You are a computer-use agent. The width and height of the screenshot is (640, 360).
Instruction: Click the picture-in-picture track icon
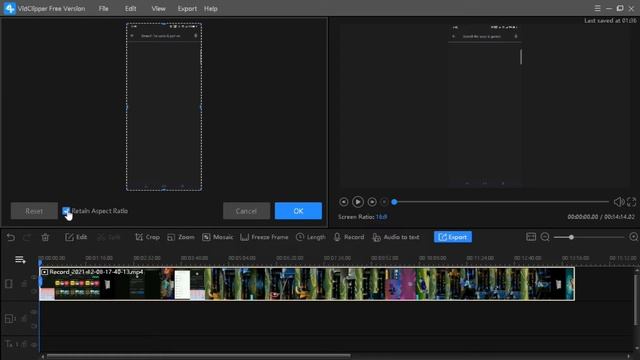9,319
